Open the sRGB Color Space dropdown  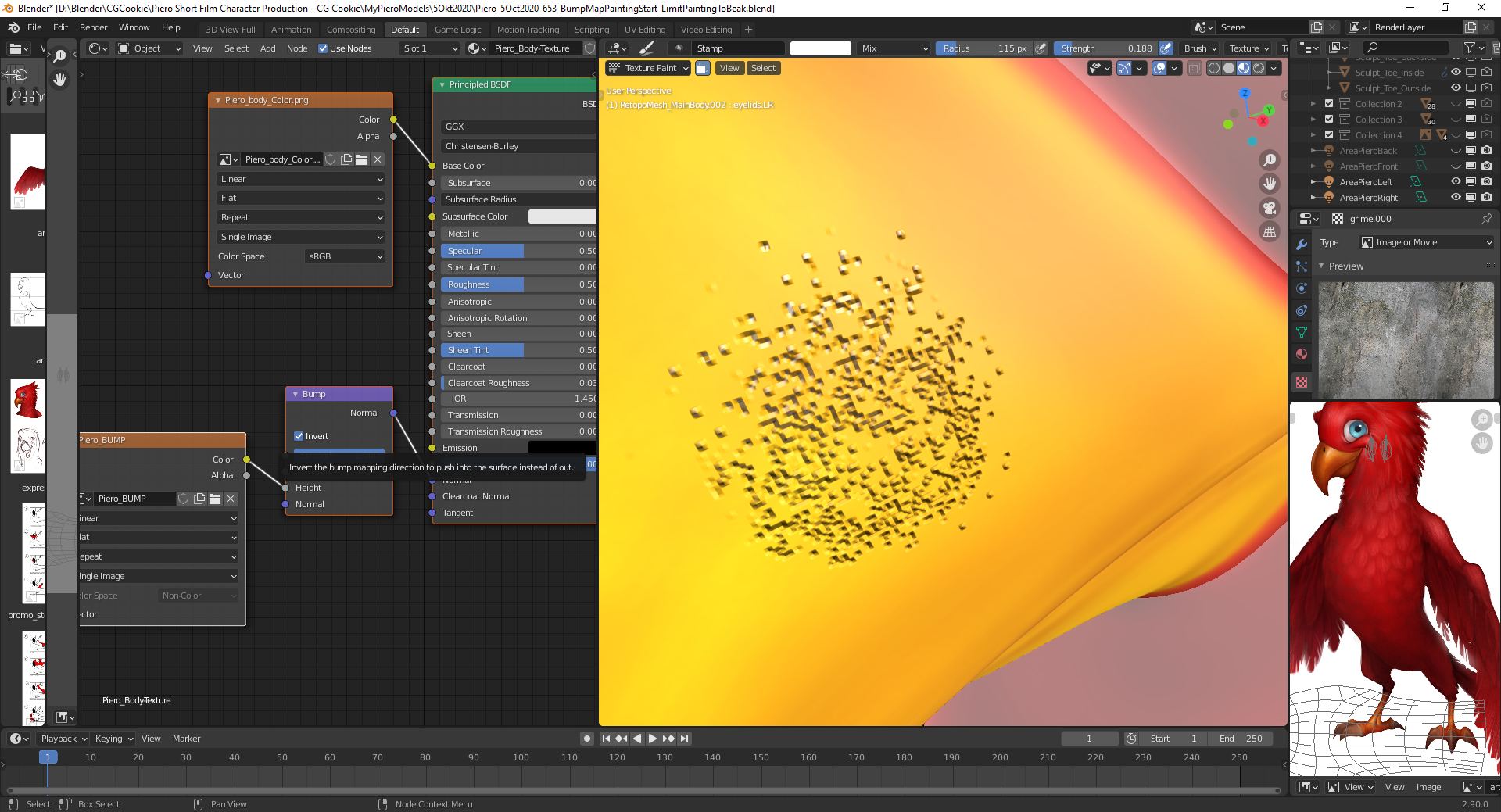point(344,256)
